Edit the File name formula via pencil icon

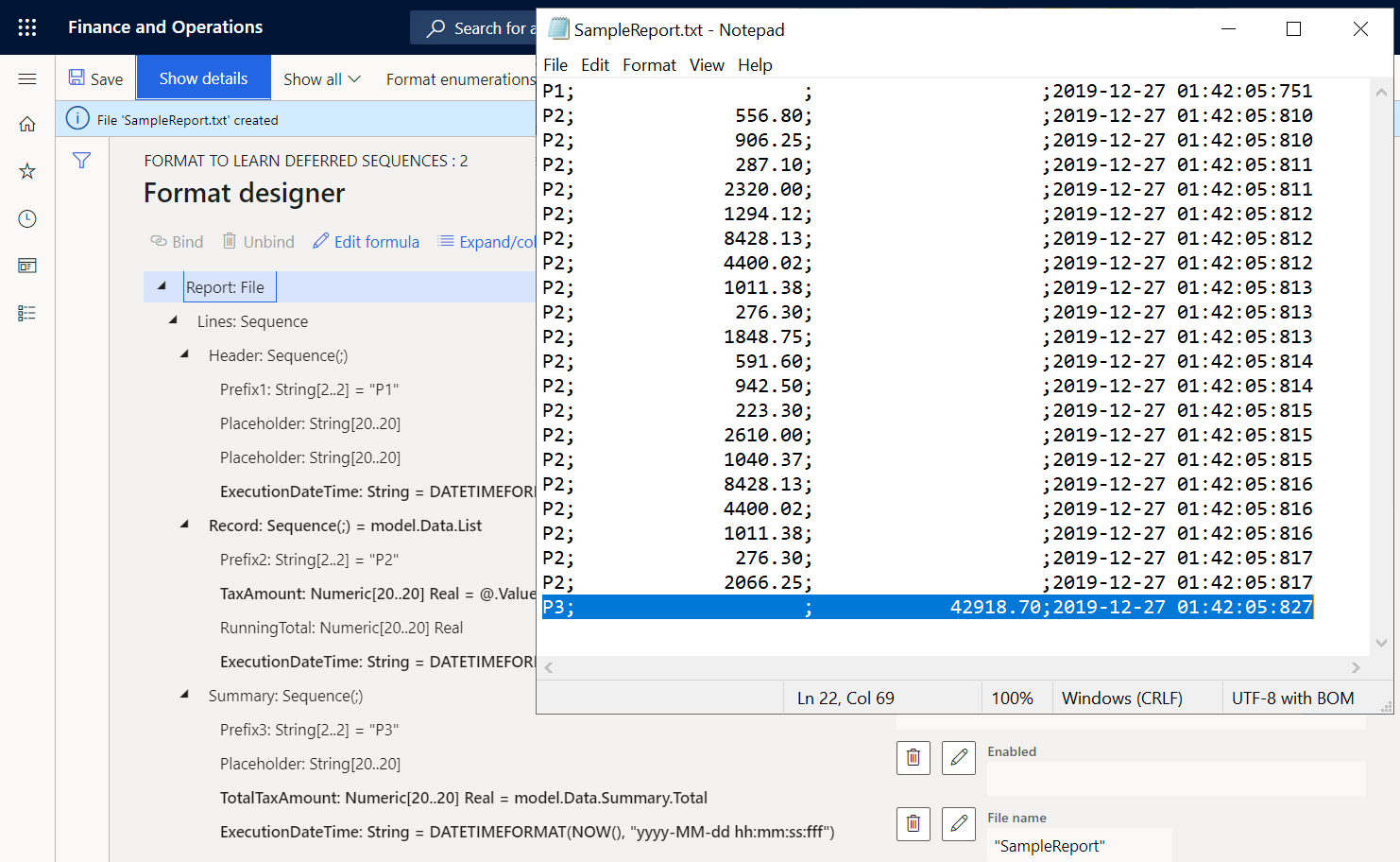coord(959,823)
